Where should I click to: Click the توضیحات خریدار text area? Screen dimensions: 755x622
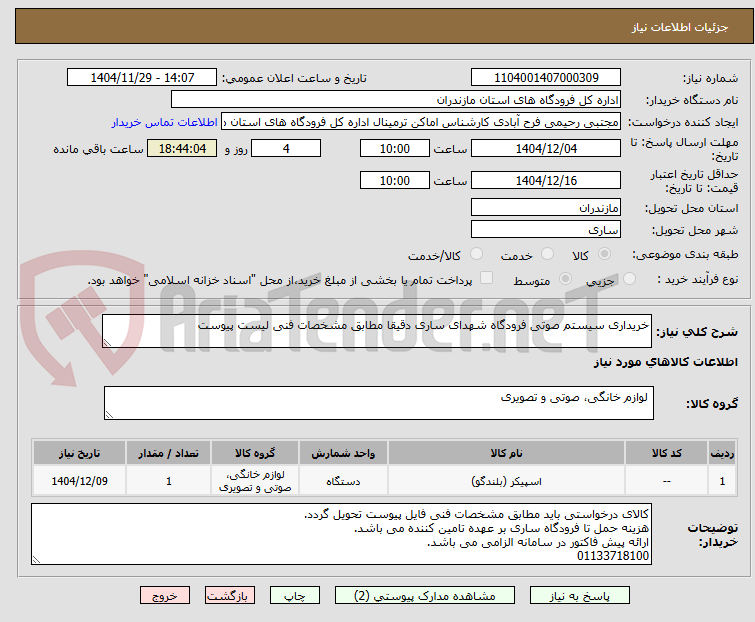[x=341, y=534]
